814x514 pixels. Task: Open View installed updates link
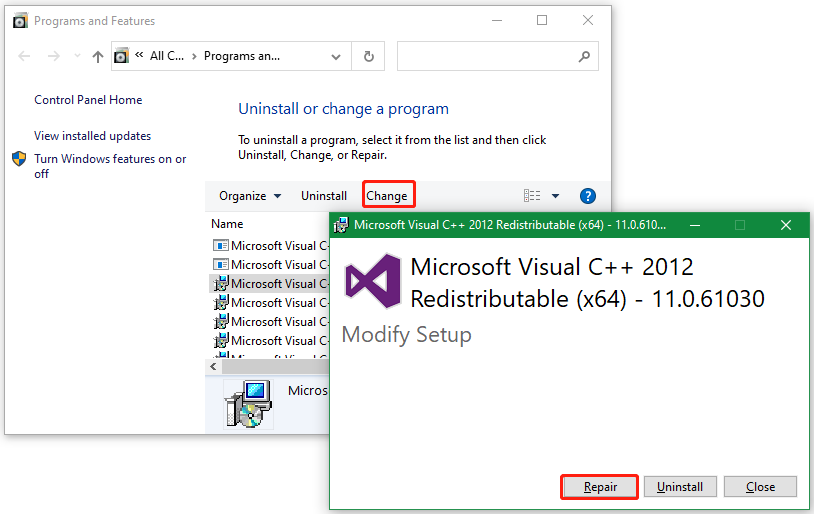pyautogui.click(x=92, y=136)
